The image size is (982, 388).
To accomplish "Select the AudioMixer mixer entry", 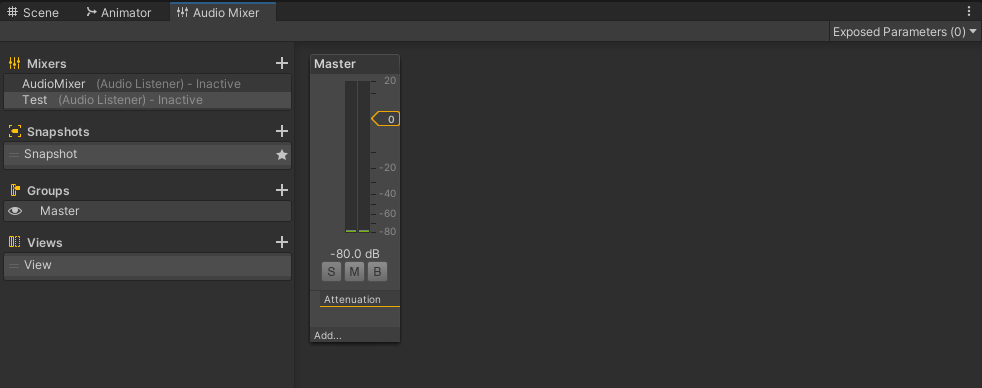I will pyautogui.click(x=147, y=84).
